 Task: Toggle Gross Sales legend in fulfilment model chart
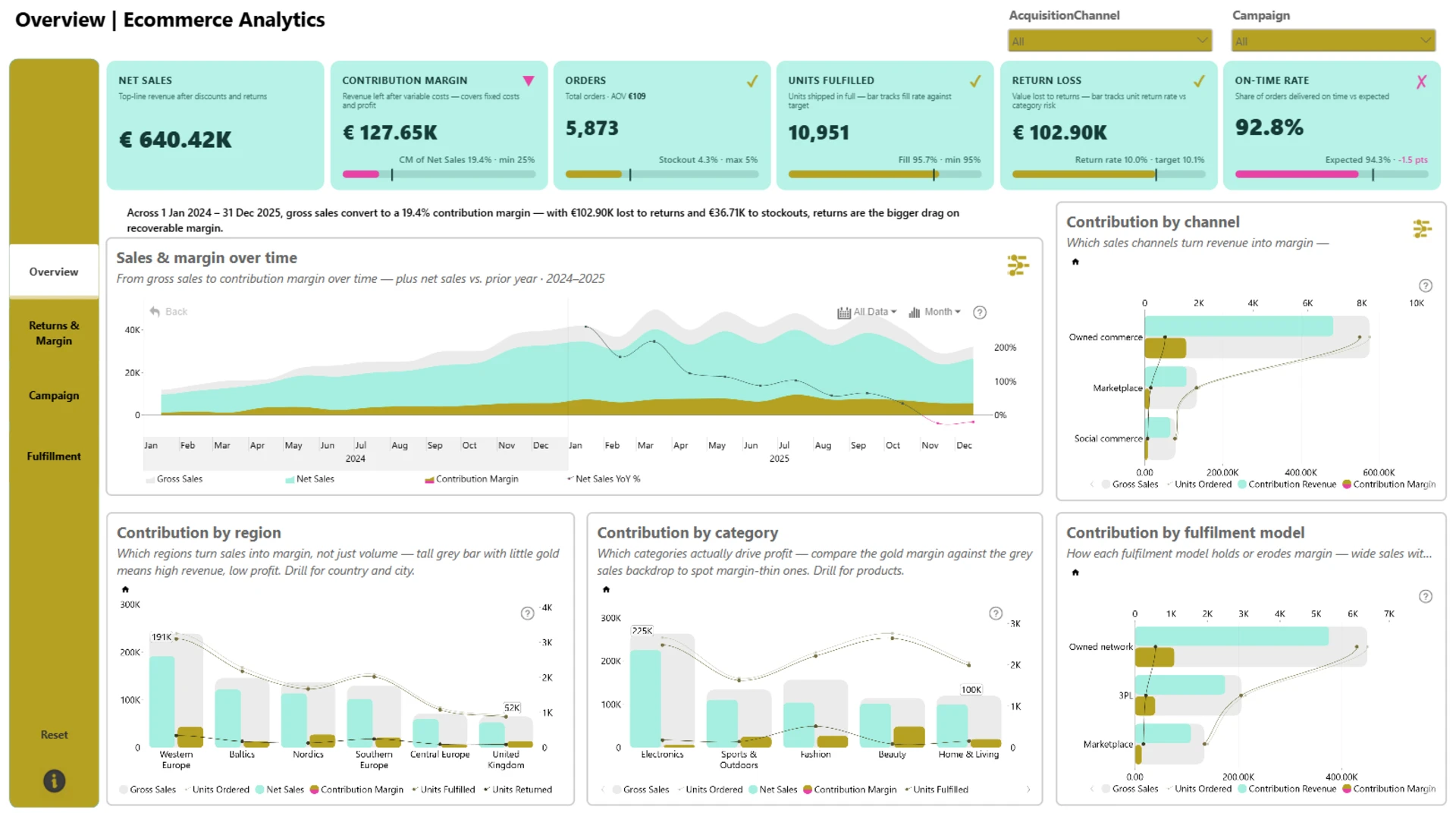1130,789
